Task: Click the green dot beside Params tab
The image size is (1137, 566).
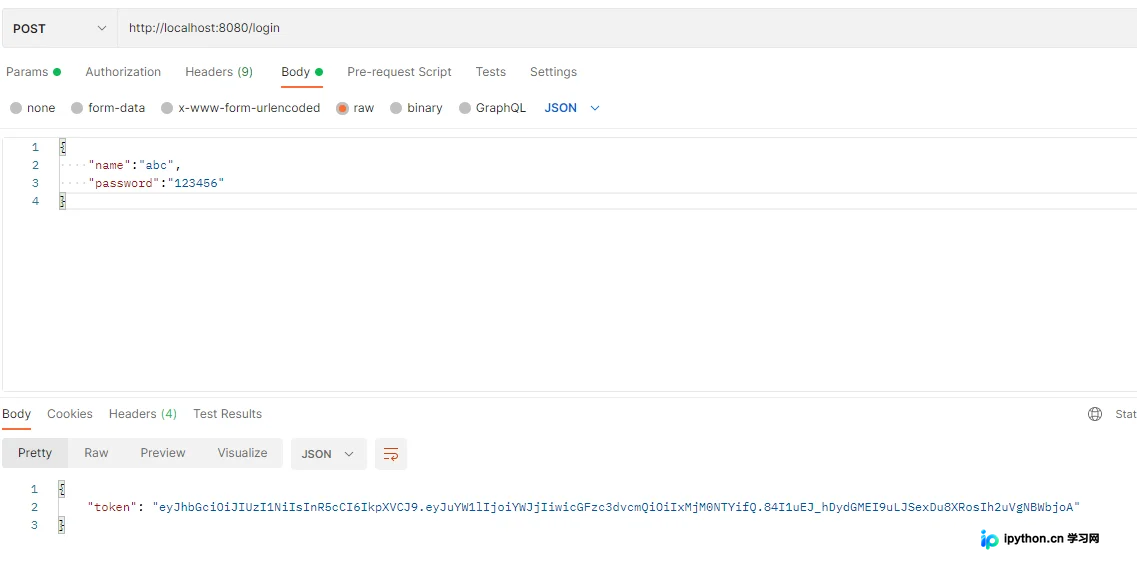Action: coord(57,72)
